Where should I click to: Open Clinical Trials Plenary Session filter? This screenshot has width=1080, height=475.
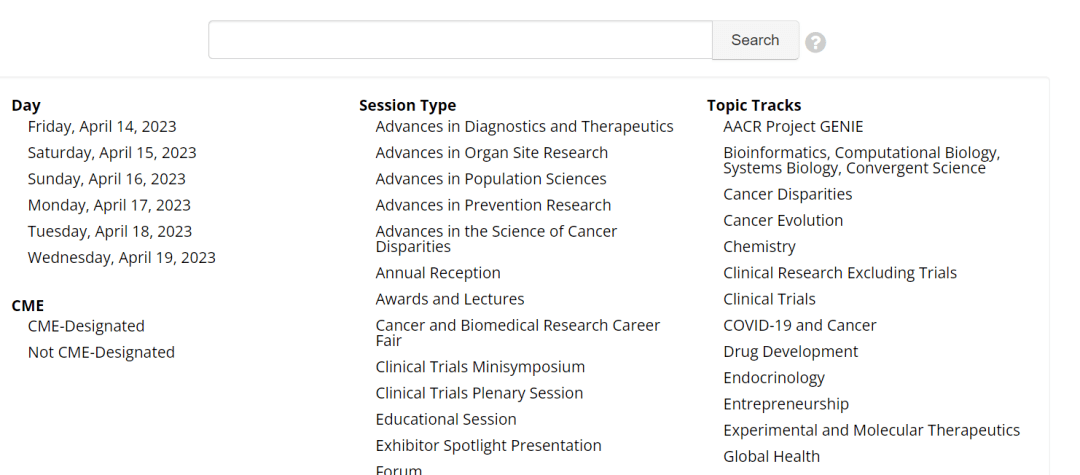(x=479, y=393)
